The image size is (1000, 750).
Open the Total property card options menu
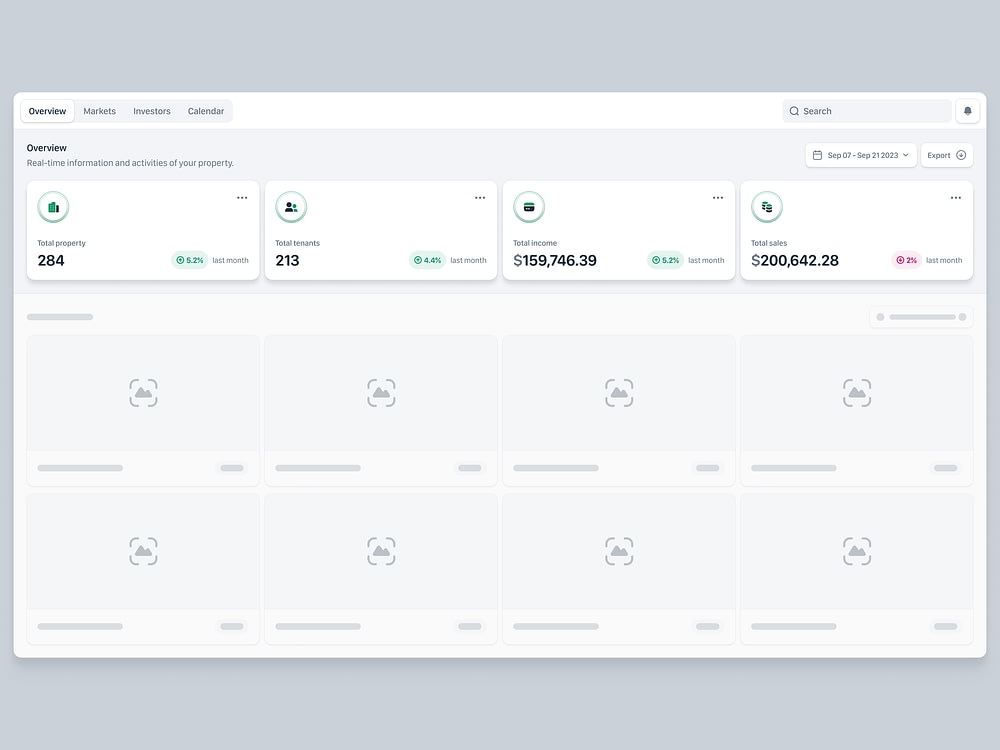click(242, 198)
